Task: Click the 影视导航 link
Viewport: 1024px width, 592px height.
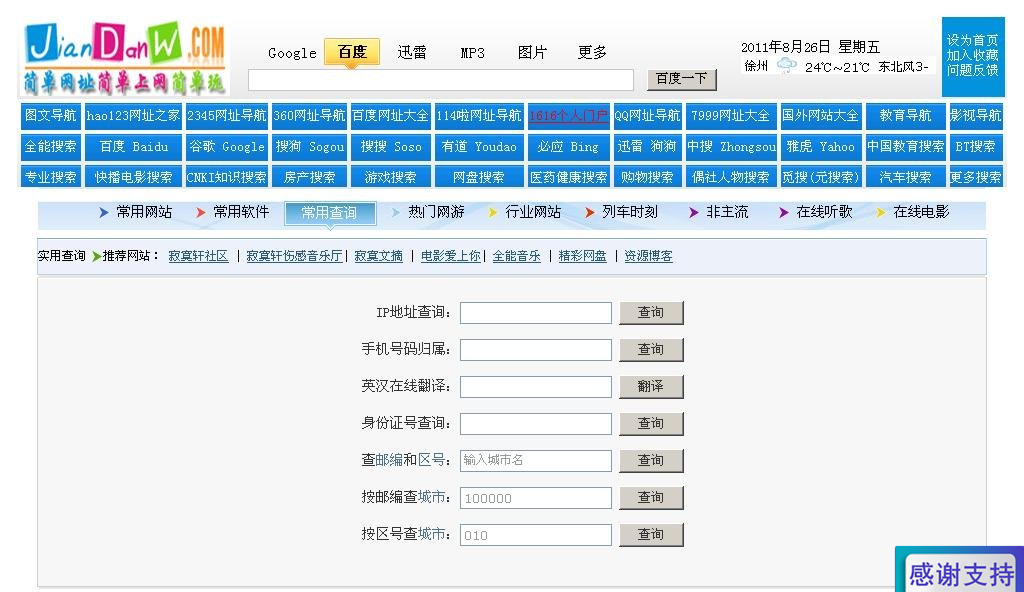Action: click(976, 116)
